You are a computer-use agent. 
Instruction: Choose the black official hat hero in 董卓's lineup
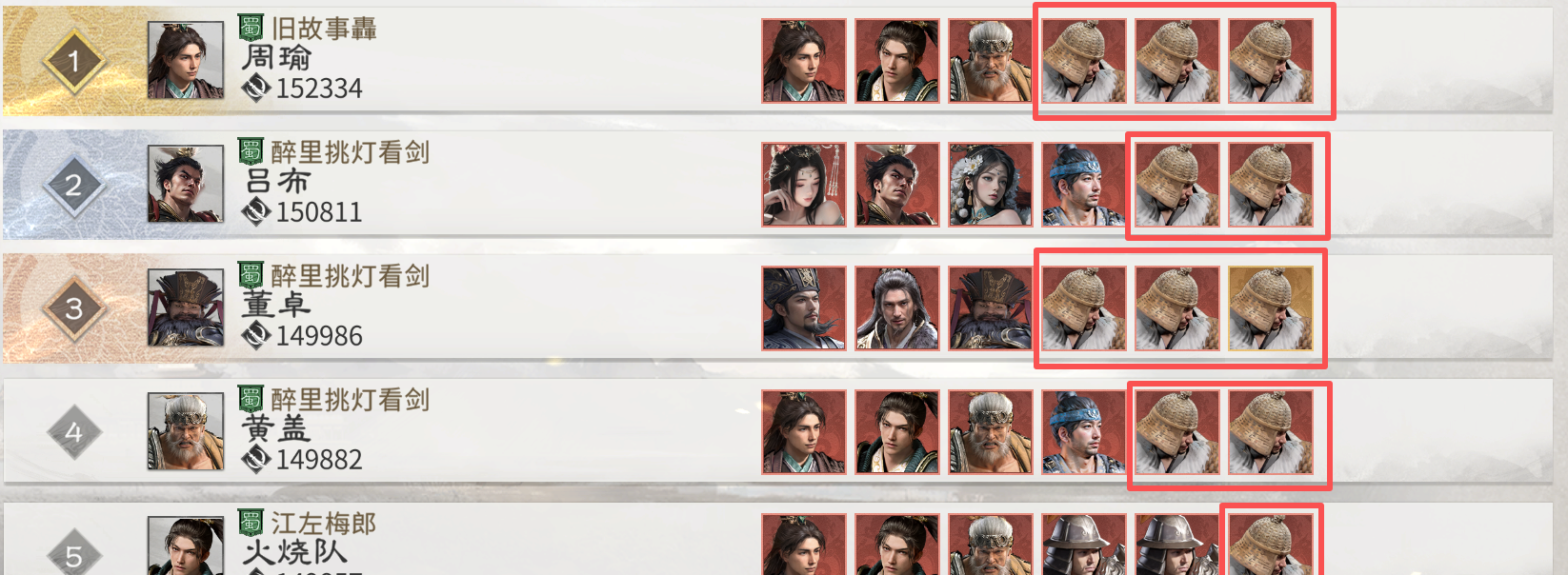(804, 308)
